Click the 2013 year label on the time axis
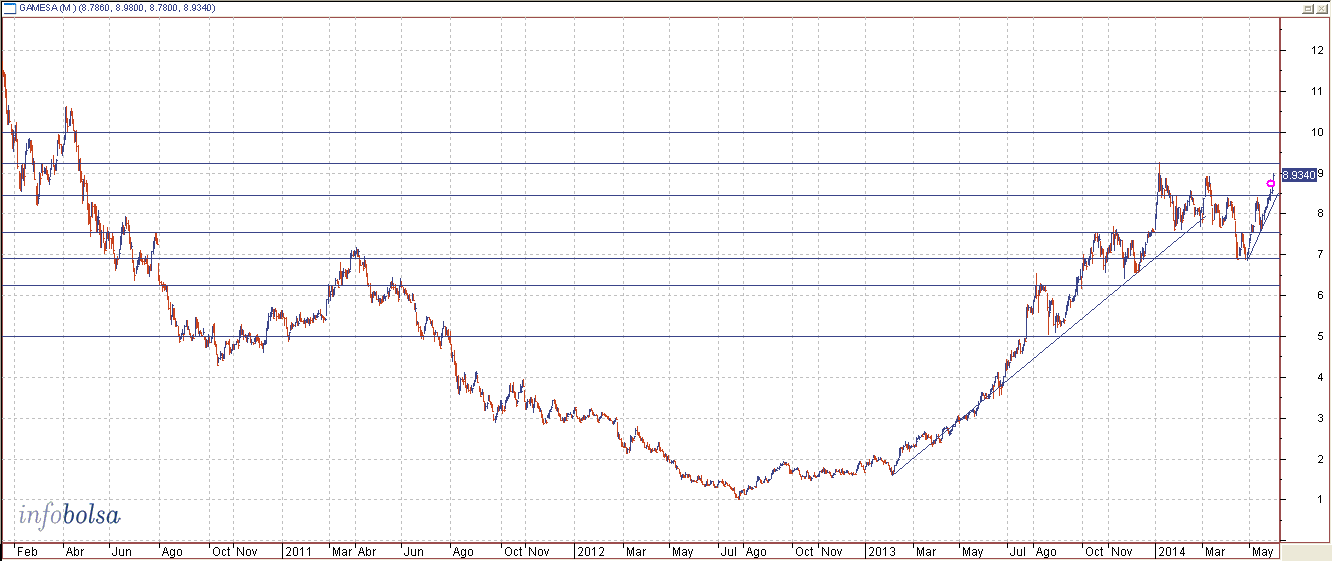Viewport: 1332px width, 561px height. coord(882,551)
